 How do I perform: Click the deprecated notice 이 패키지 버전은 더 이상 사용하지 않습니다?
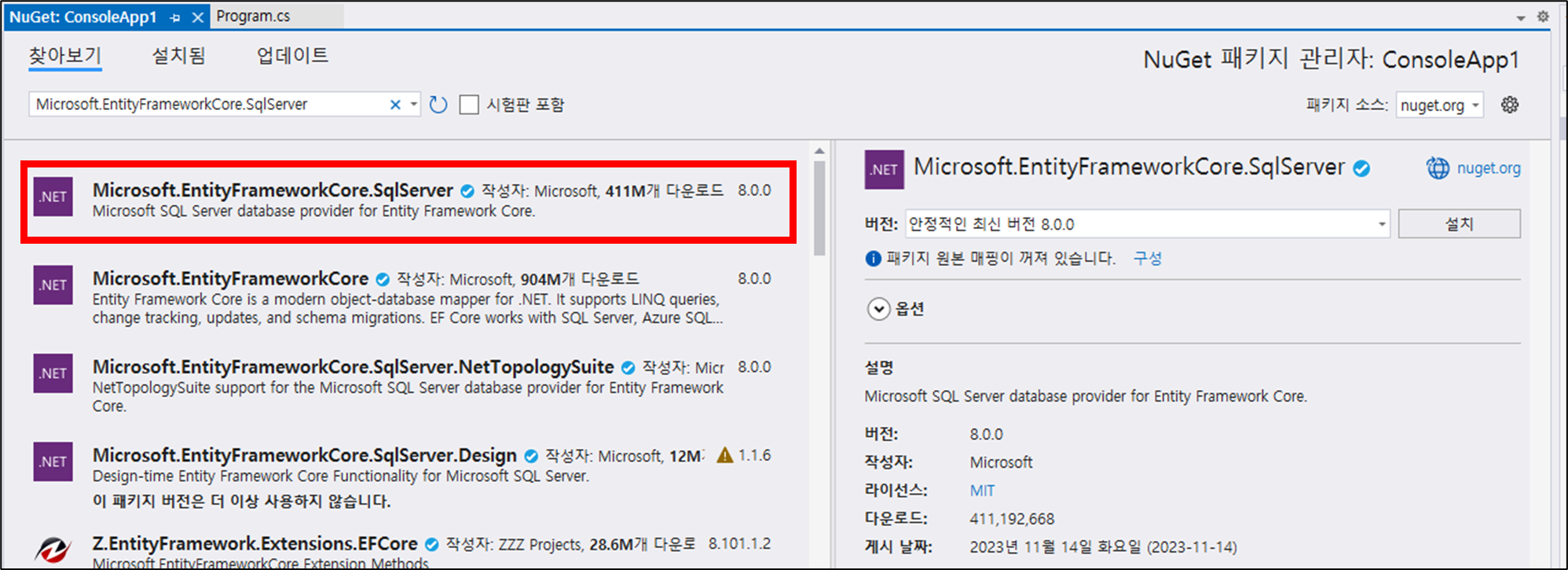pos(241,502)
